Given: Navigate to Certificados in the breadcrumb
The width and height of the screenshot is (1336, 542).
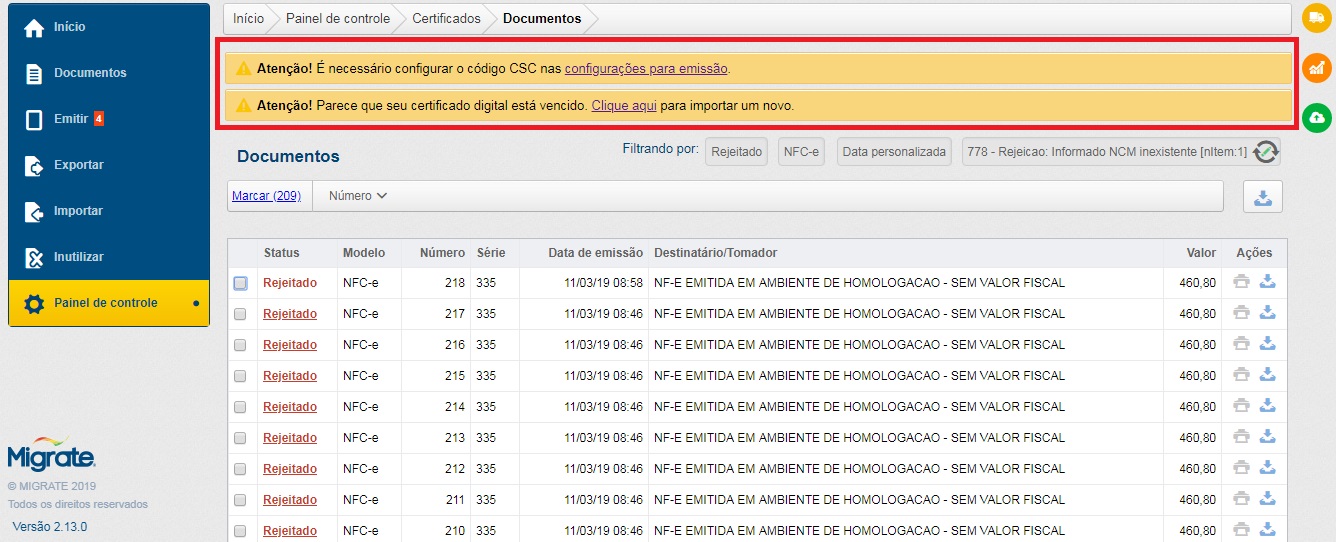Looking at the screenshot, I should tap(446, 18).
